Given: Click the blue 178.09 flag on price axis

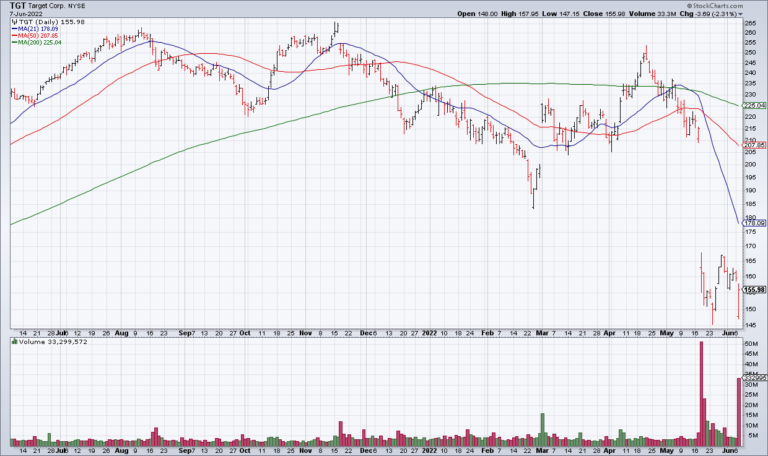Looking at the screenshot, I should coord(755,223).
